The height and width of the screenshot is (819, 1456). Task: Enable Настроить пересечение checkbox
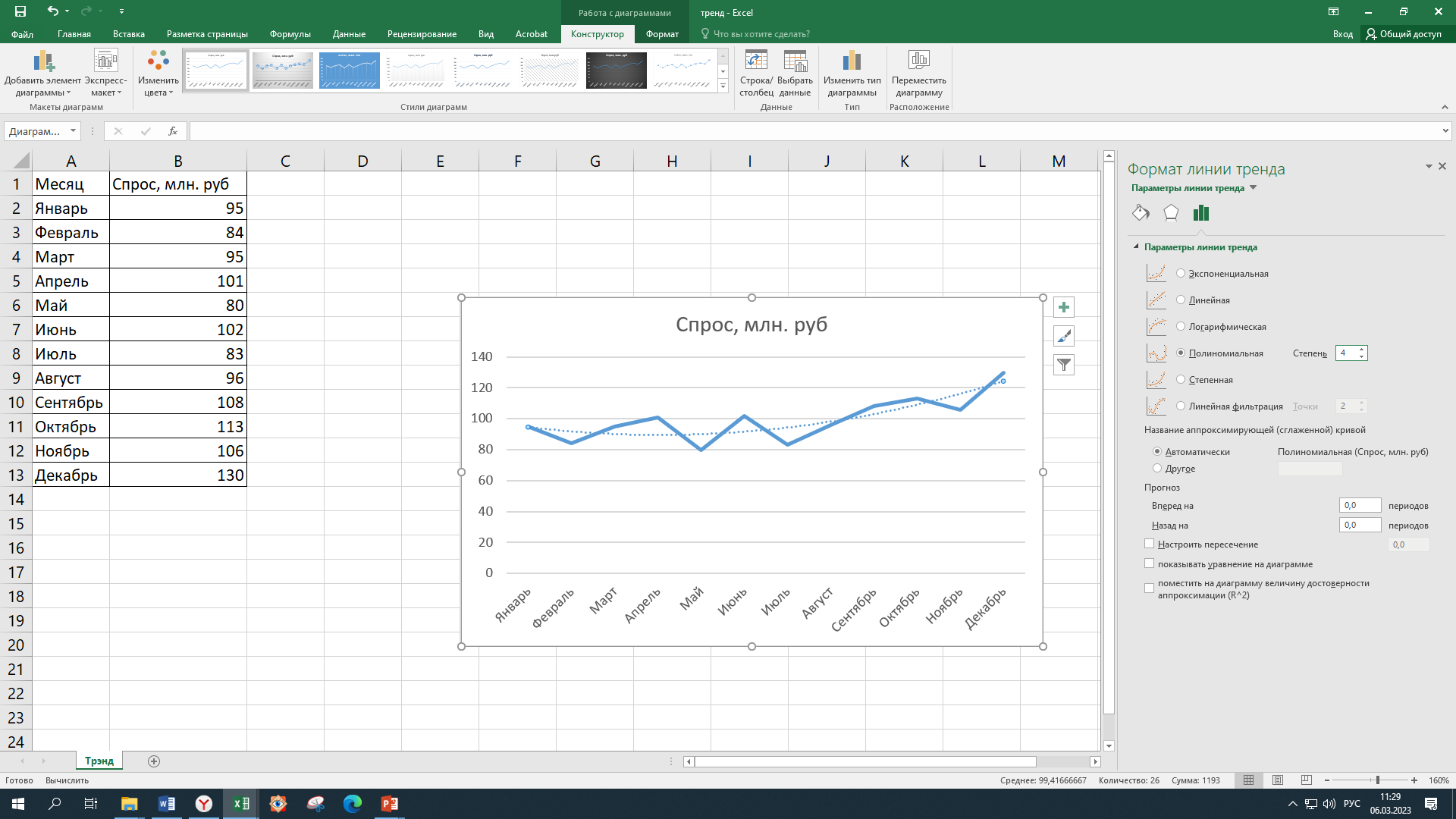[1150, 544]
